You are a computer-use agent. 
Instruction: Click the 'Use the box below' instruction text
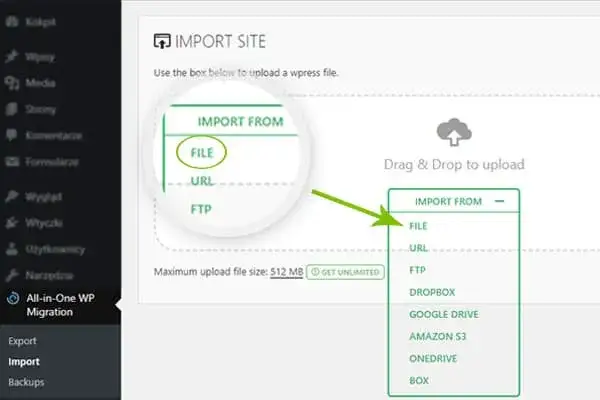[246, 73]
